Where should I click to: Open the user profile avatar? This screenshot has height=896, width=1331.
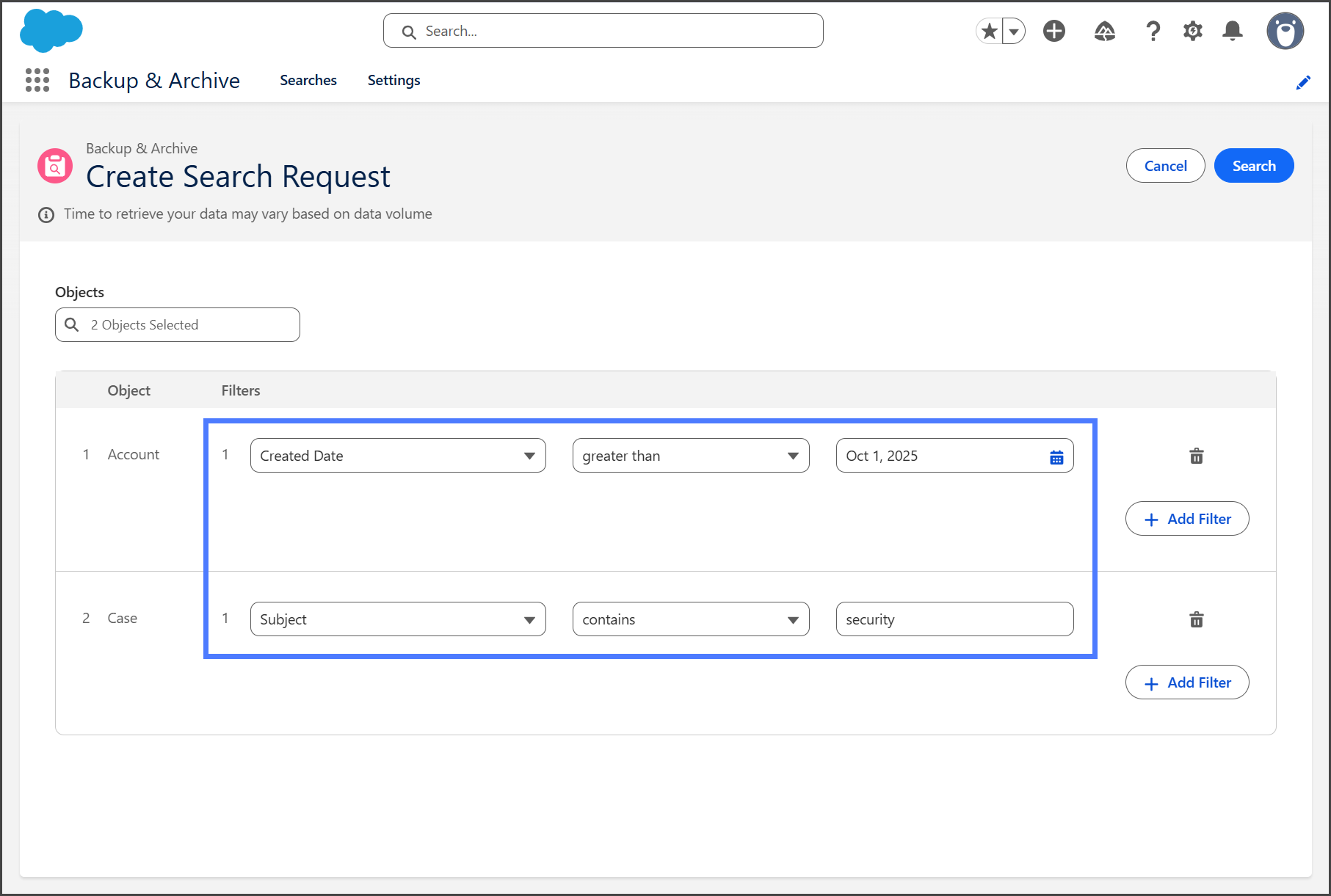[1285, 31]
